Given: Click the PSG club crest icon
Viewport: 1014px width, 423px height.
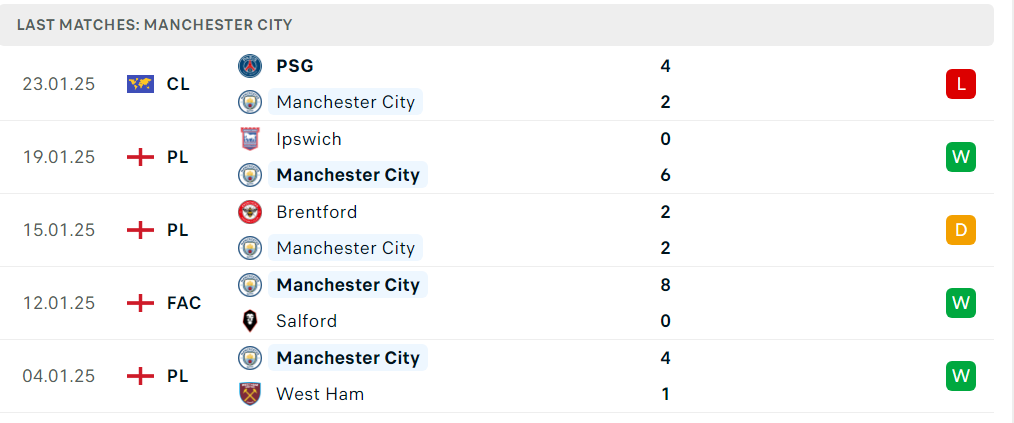Looking at the screenshot, I should coord(250,66).
